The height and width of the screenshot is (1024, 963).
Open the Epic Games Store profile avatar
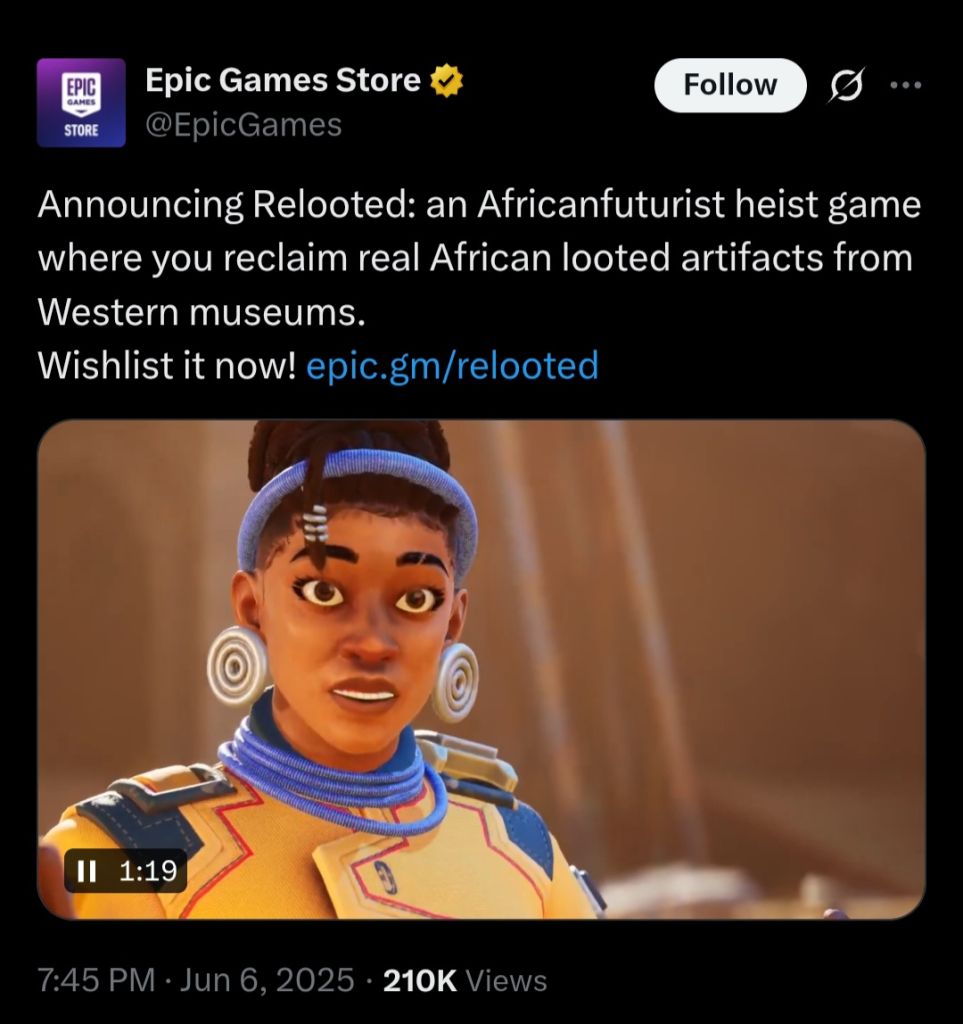pos(81,103)
